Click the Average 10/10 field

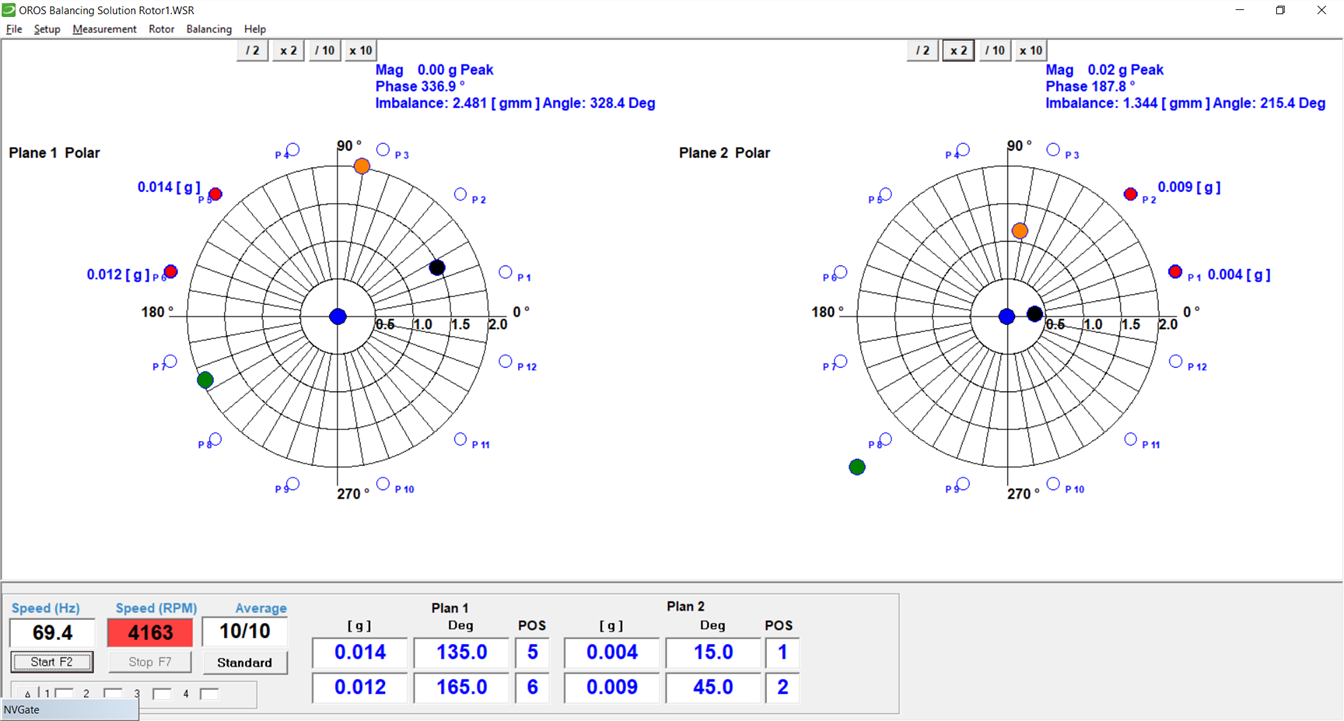point(245,632)
